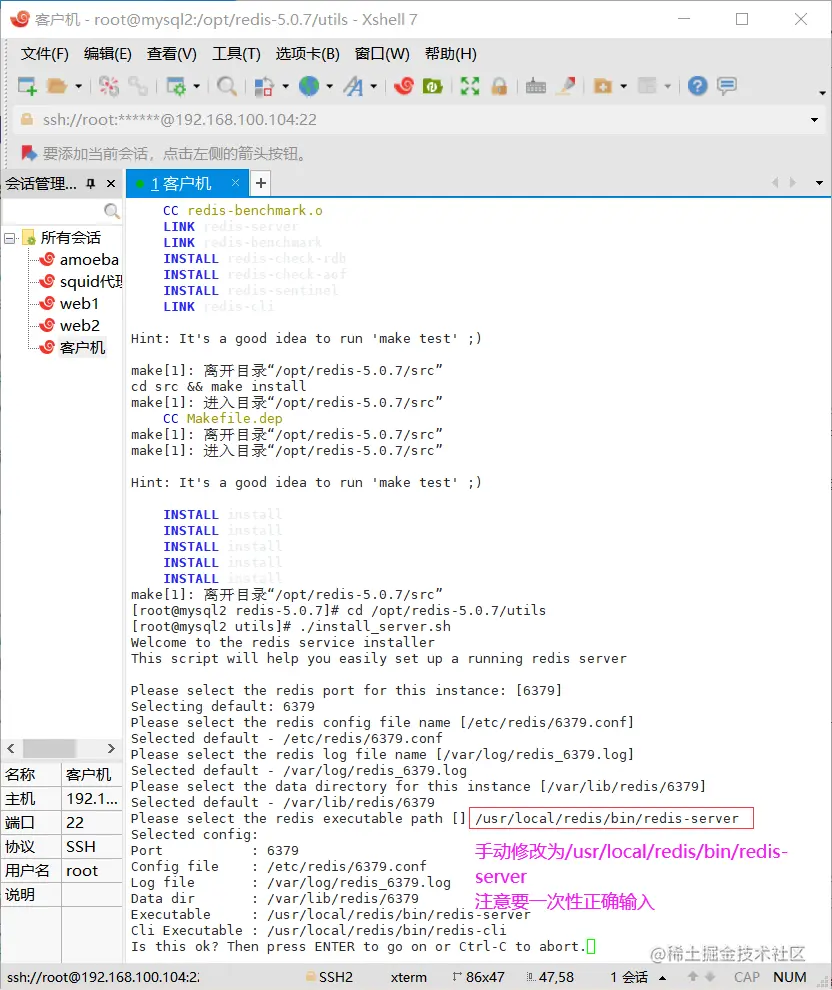Launch Xftp with the red swirl icon

[403, 85]
